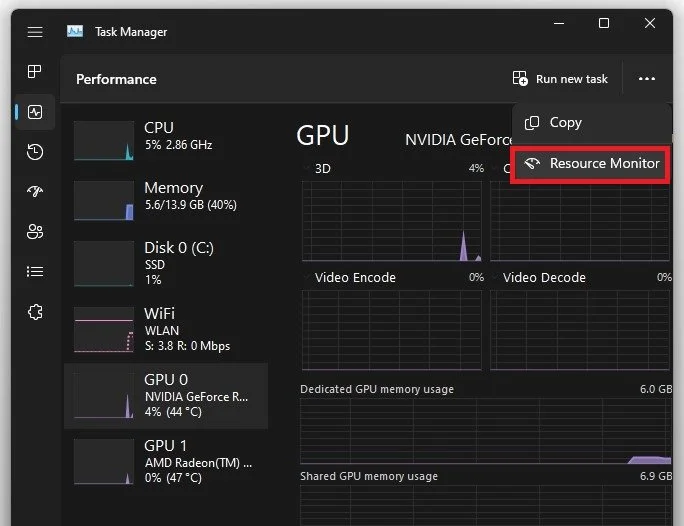Select Disk 0 (C:) entry
The width and height of the screenshot is (684, 526).
click(x=166, y=263)
